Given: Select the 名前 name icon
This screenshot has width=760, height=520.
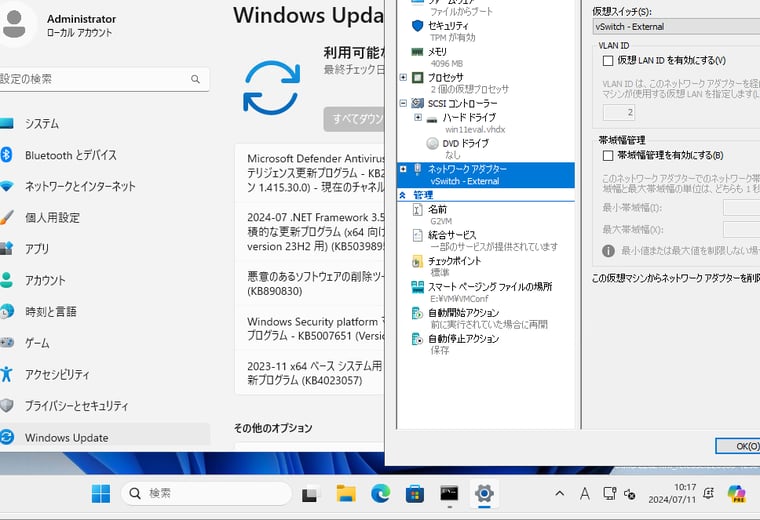Looking at the screenshot, I should (417, 209).
